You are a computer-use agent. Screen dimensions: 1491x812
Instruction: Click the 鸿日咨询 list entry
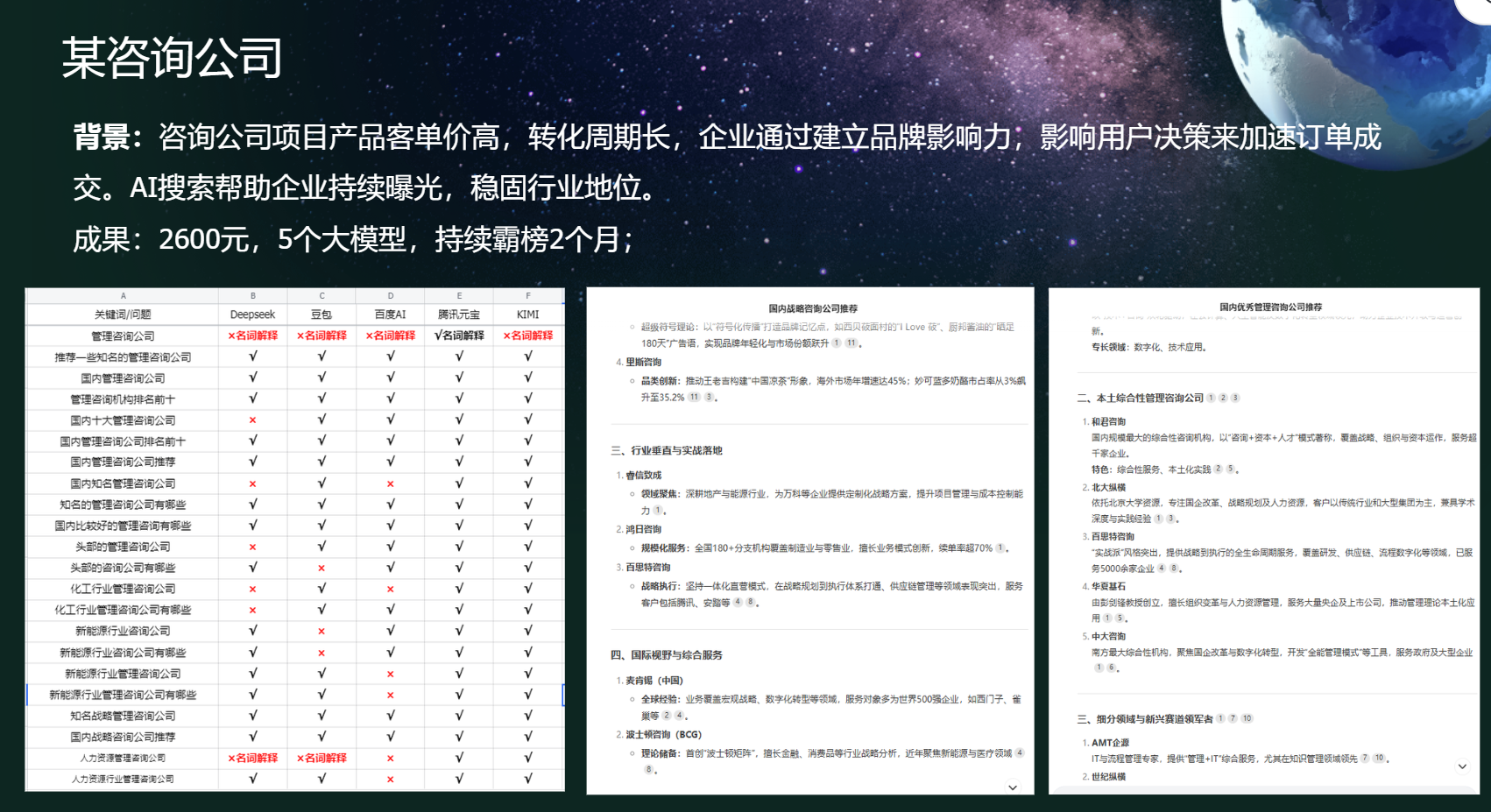click(643, 529)
